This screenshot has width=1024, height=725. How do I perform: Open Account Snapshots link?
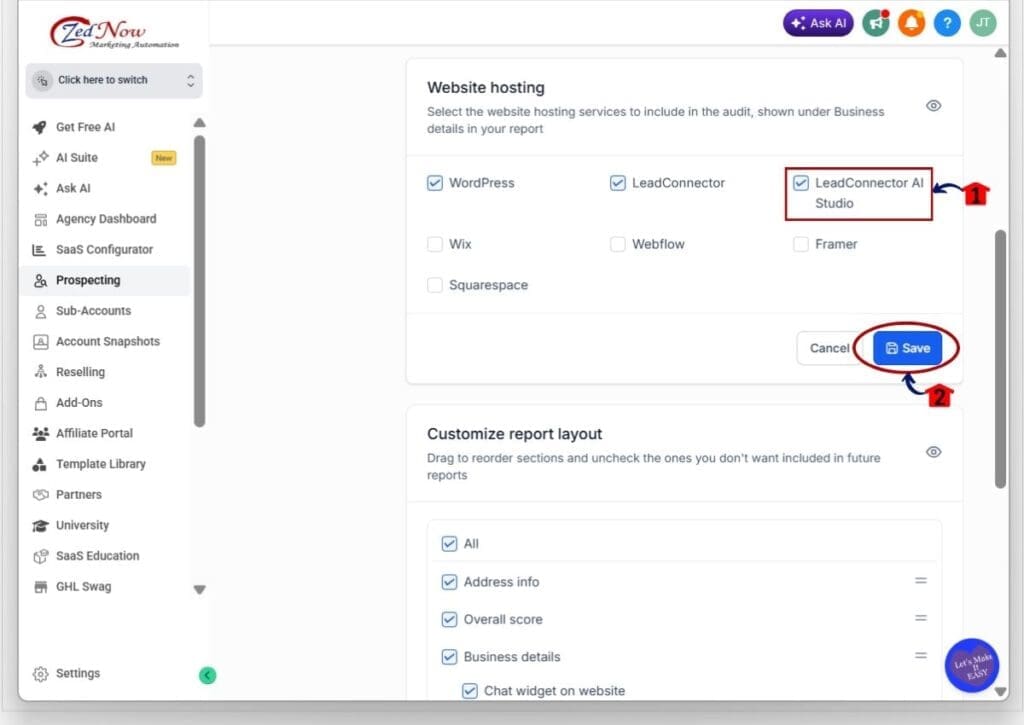tap(108, 342)
